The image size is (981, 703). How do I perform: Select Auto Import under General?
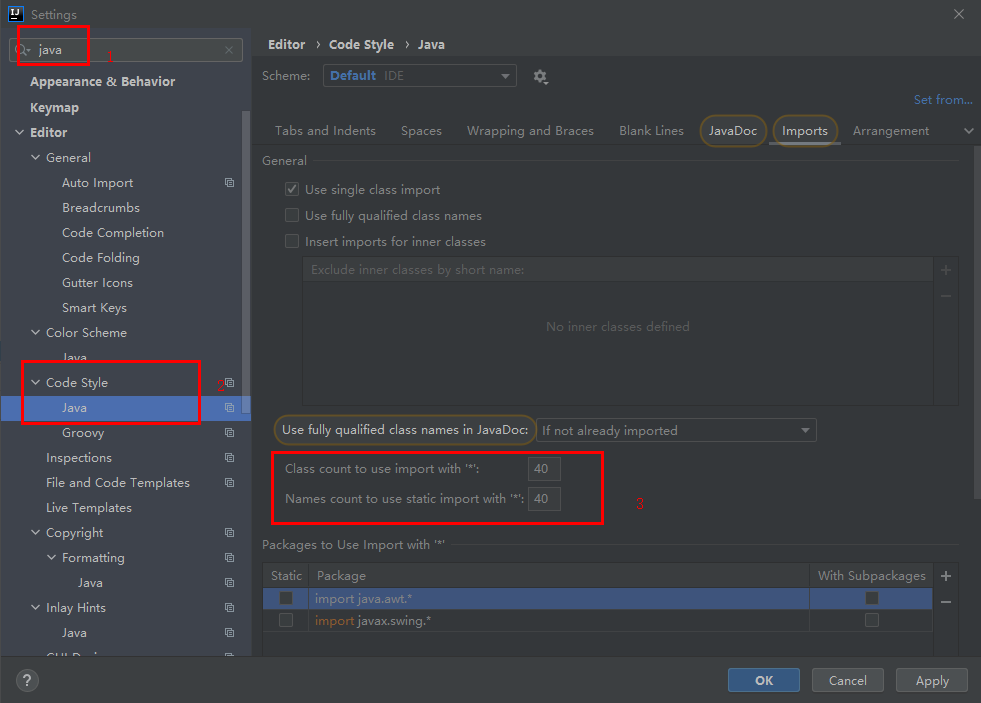click(x=98, y=183)
